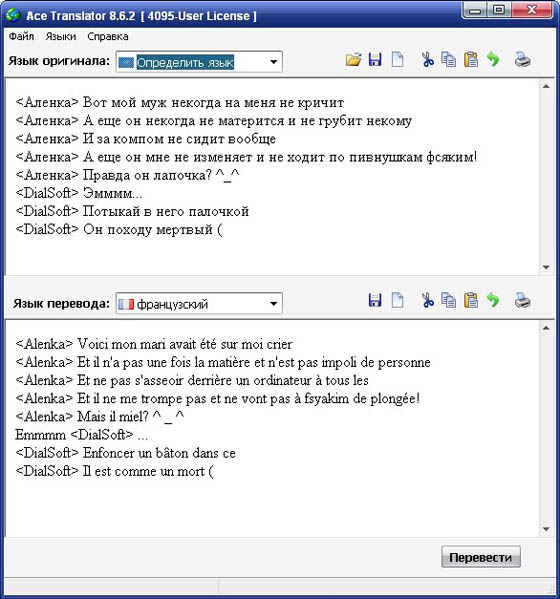Cut source text with scissors icon

427,60
